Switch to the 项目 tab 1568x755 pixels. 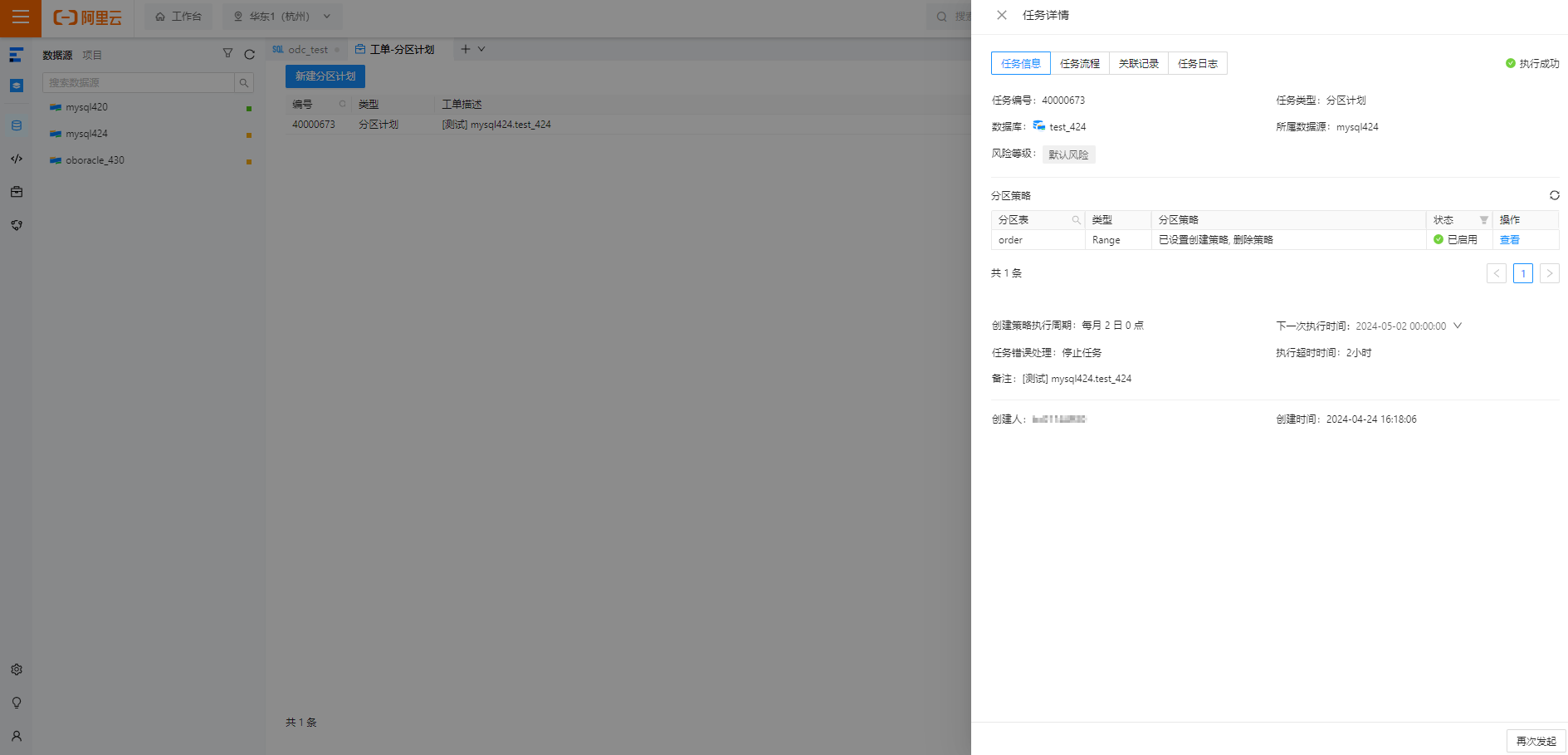click(x=92, y=55)
